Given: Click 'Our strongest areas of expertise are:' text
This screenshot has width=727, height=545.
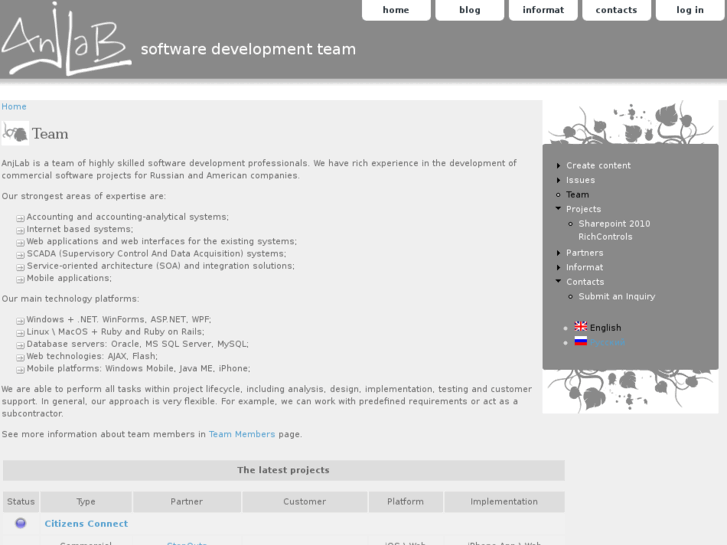Looking at the screenshot, I should tap(83, 196).
